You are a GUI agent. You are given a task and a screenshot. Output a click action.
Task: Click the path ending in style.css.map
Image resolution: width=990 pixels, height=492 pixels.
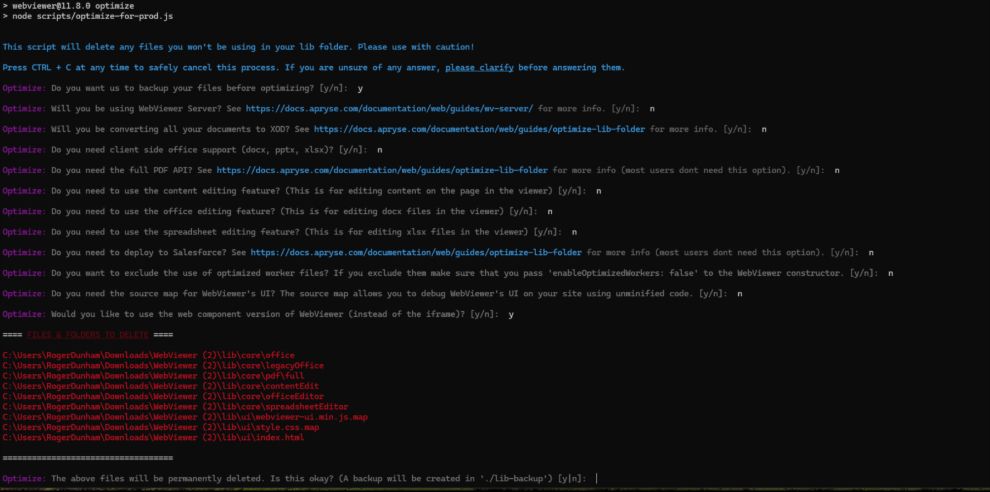pyautogui.click(x=160, y=428)
